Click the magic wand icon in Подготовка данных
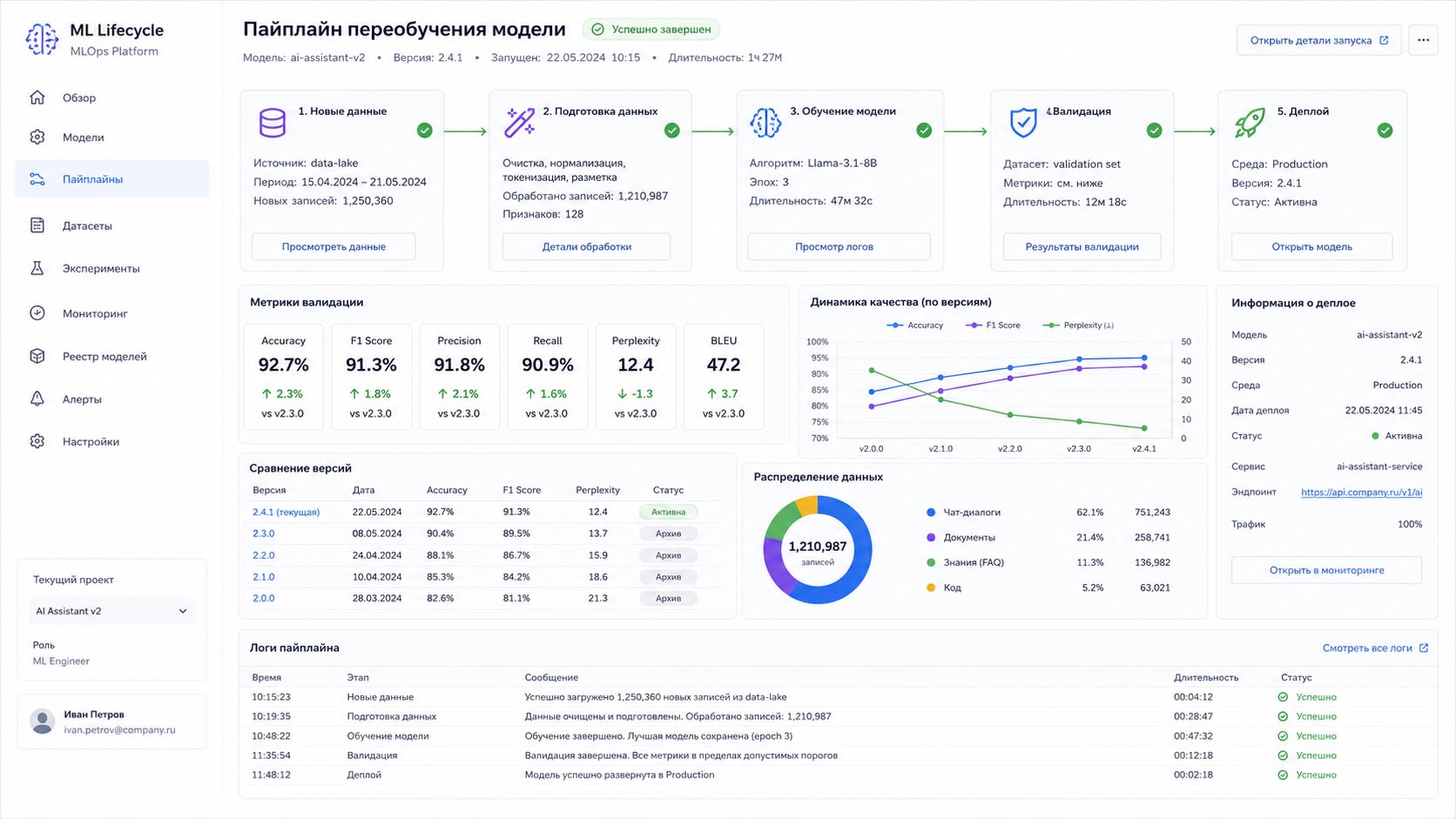Viewport: 1456px width, 819px height. point(520,123)
